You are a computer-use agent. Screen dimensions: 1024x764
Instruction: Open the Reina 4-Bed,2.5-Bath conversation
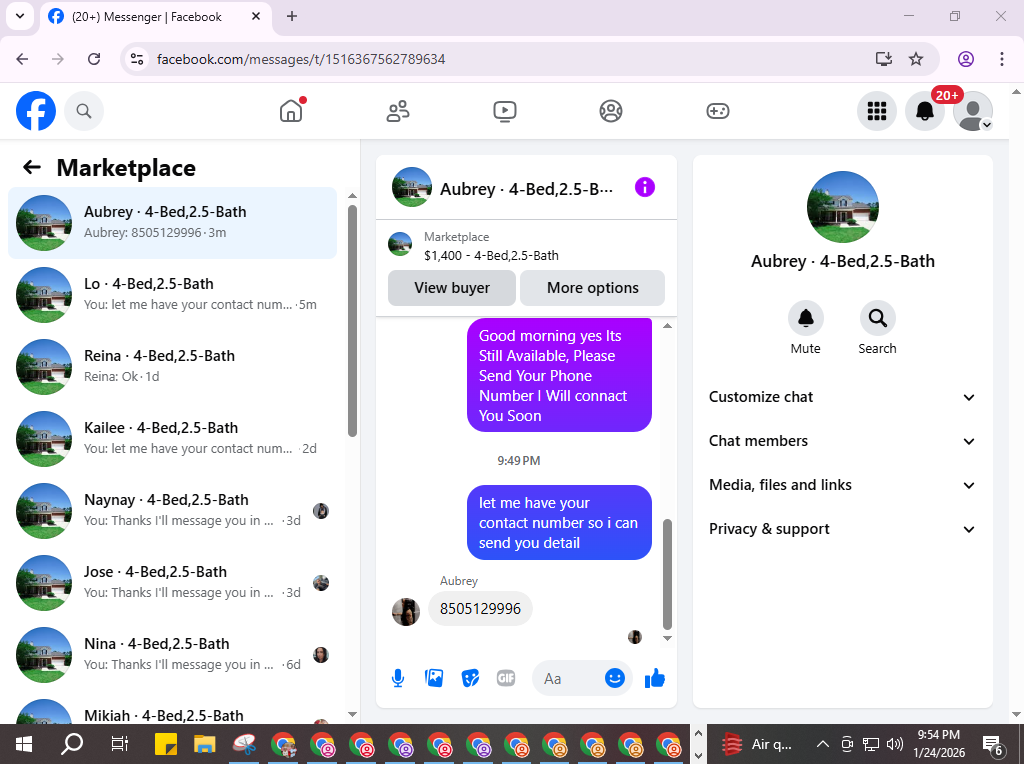coord(172,366)
